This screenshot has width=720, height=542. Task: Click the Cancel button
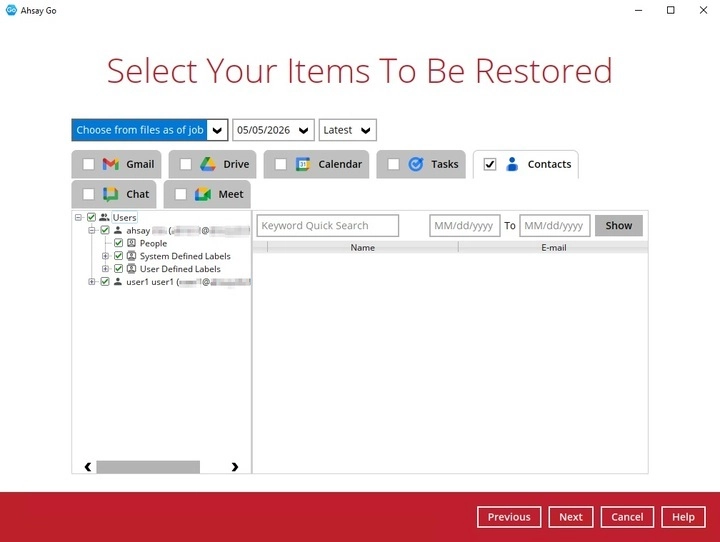(627, 517)
